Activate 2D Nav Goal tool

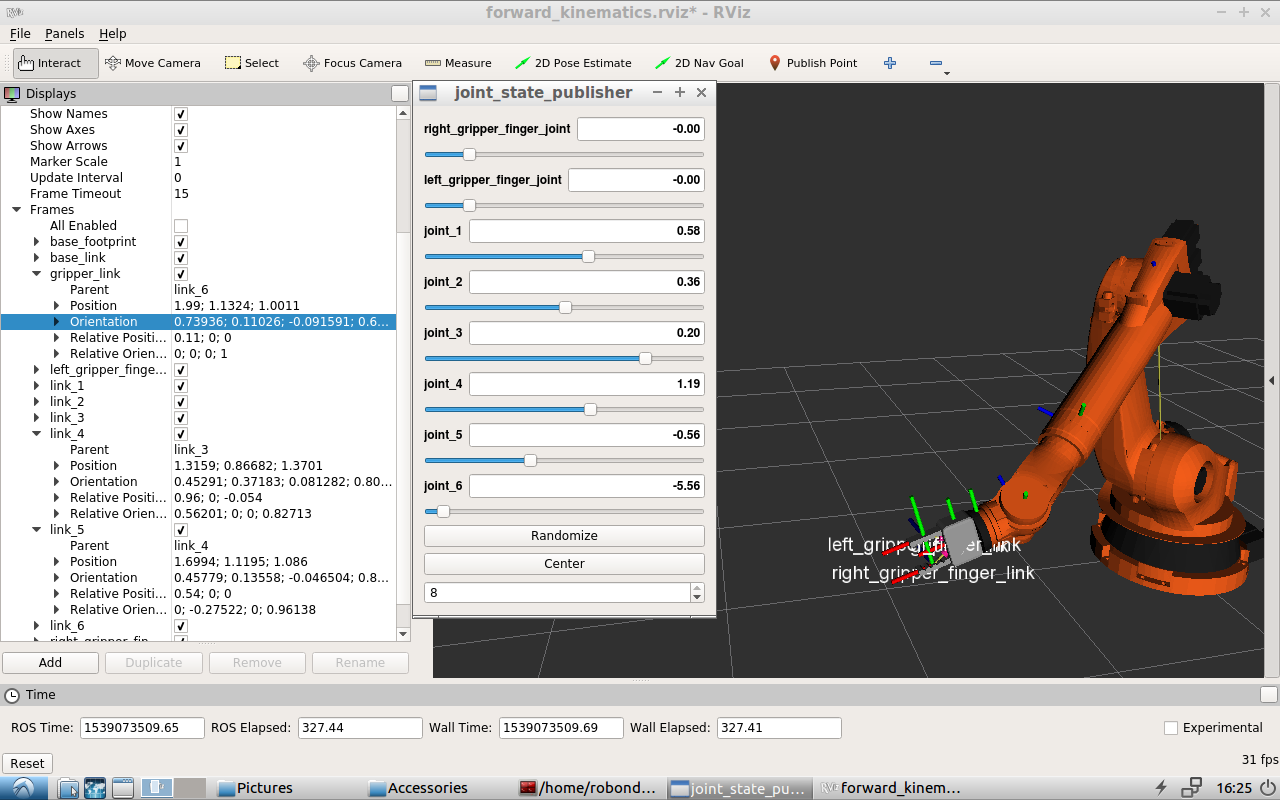tap(699, 63)
